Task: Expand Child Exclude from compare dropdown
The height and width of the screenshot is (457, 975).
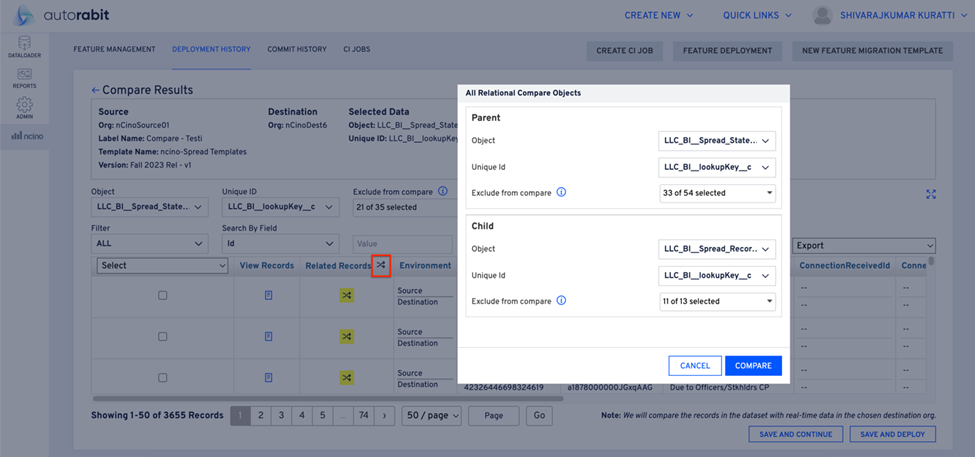Action: point(717,301)
